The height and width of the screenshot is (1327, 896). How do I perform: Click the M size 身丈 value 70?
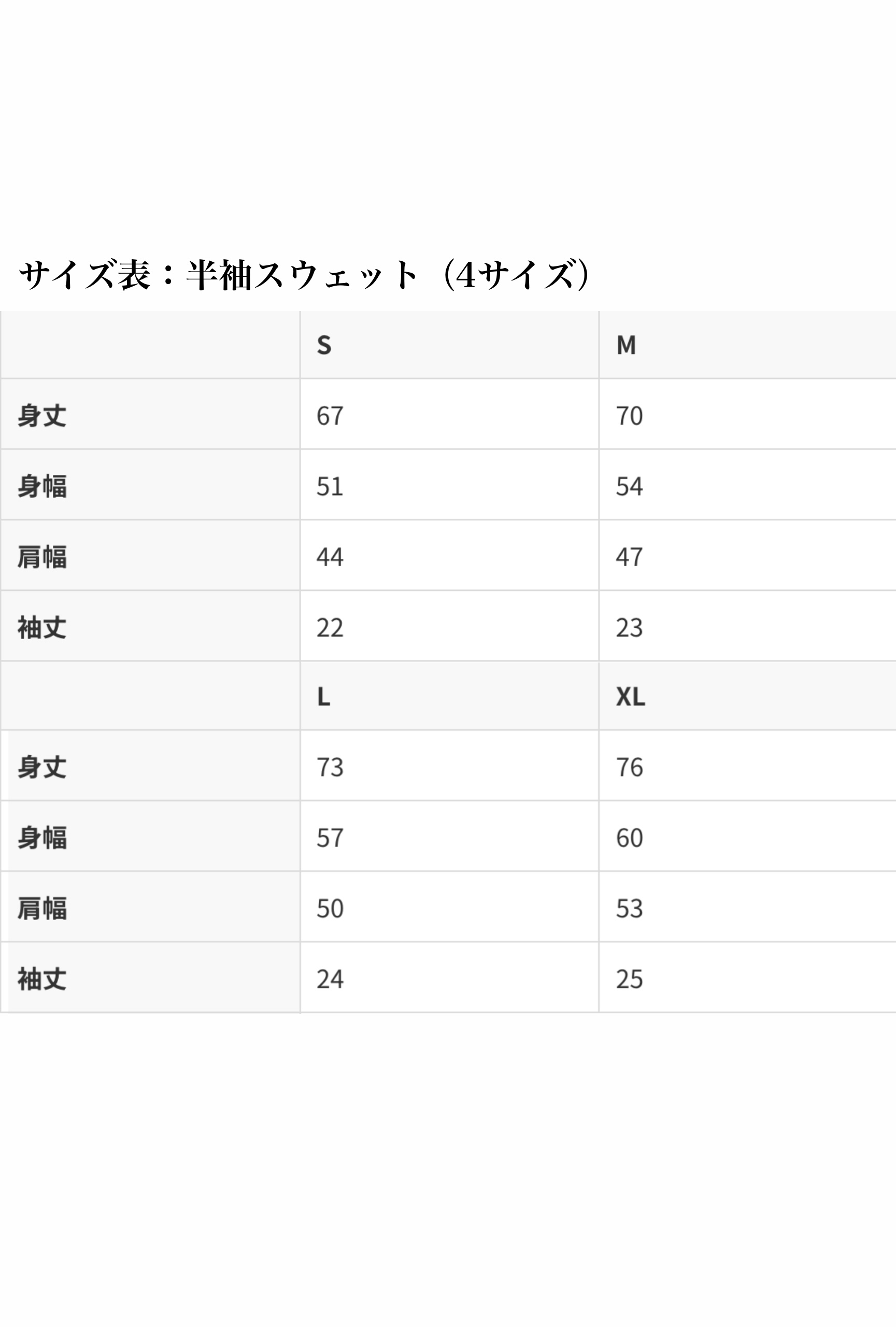tap(629, 416)
